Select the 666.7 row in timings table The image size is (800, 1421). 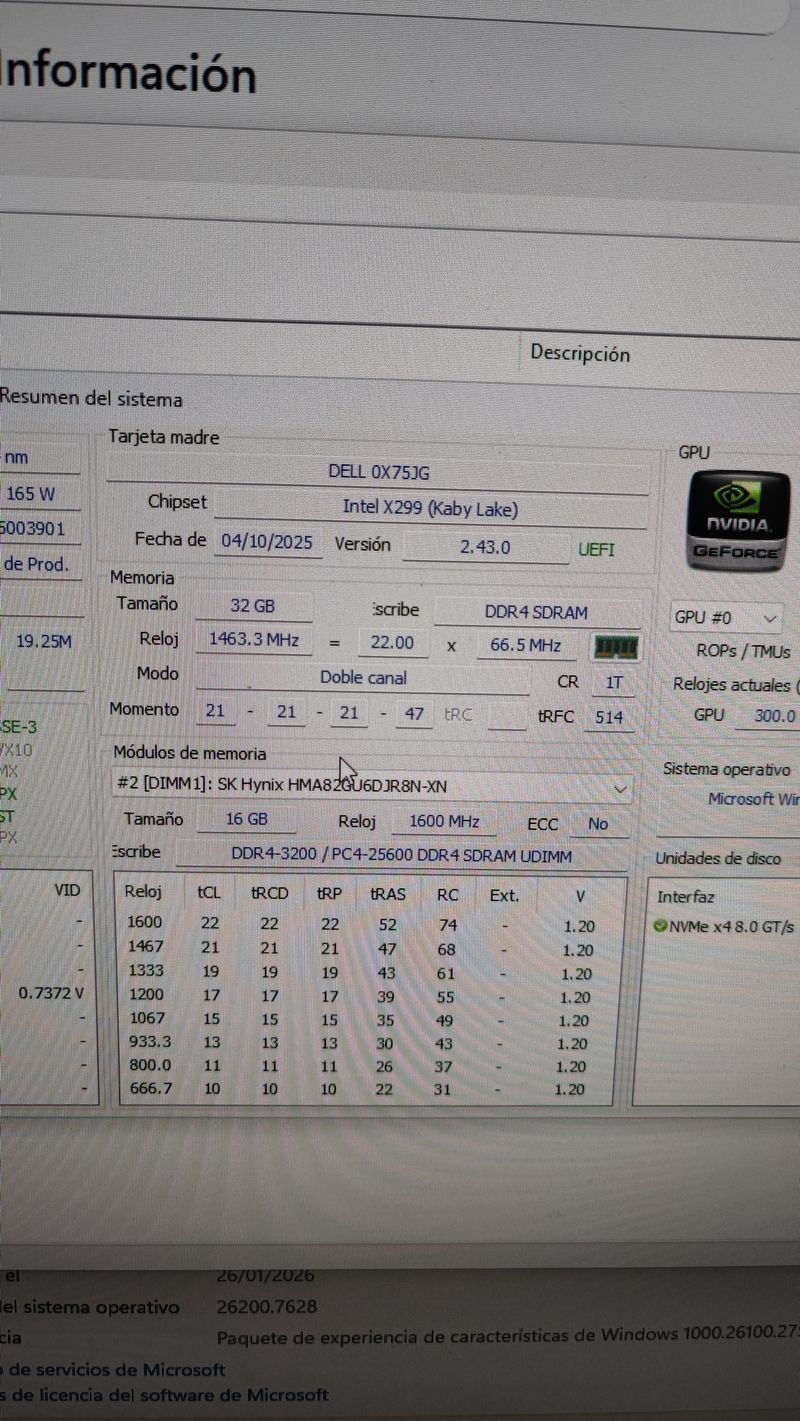point(365,1088)
